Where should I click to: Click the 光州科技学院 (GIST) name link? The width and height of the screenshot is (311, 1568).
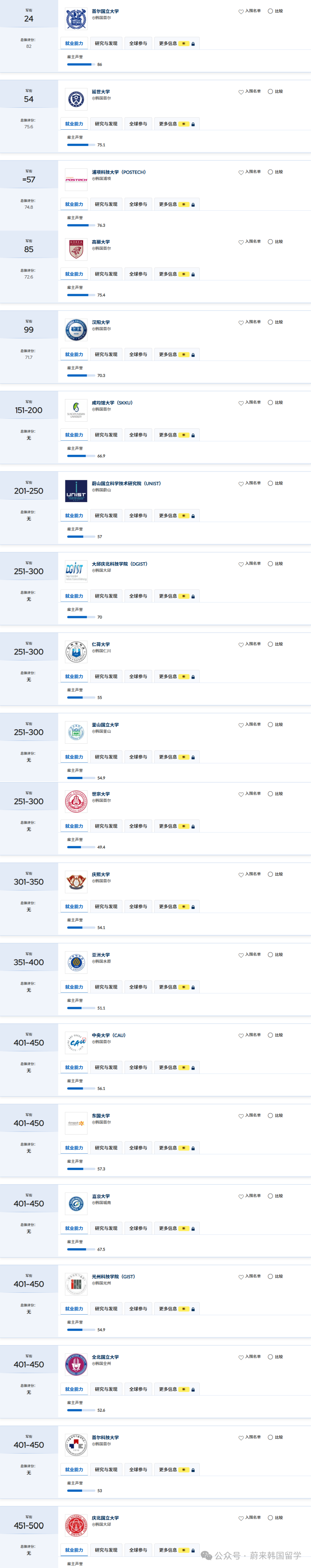pos(113,1277)
